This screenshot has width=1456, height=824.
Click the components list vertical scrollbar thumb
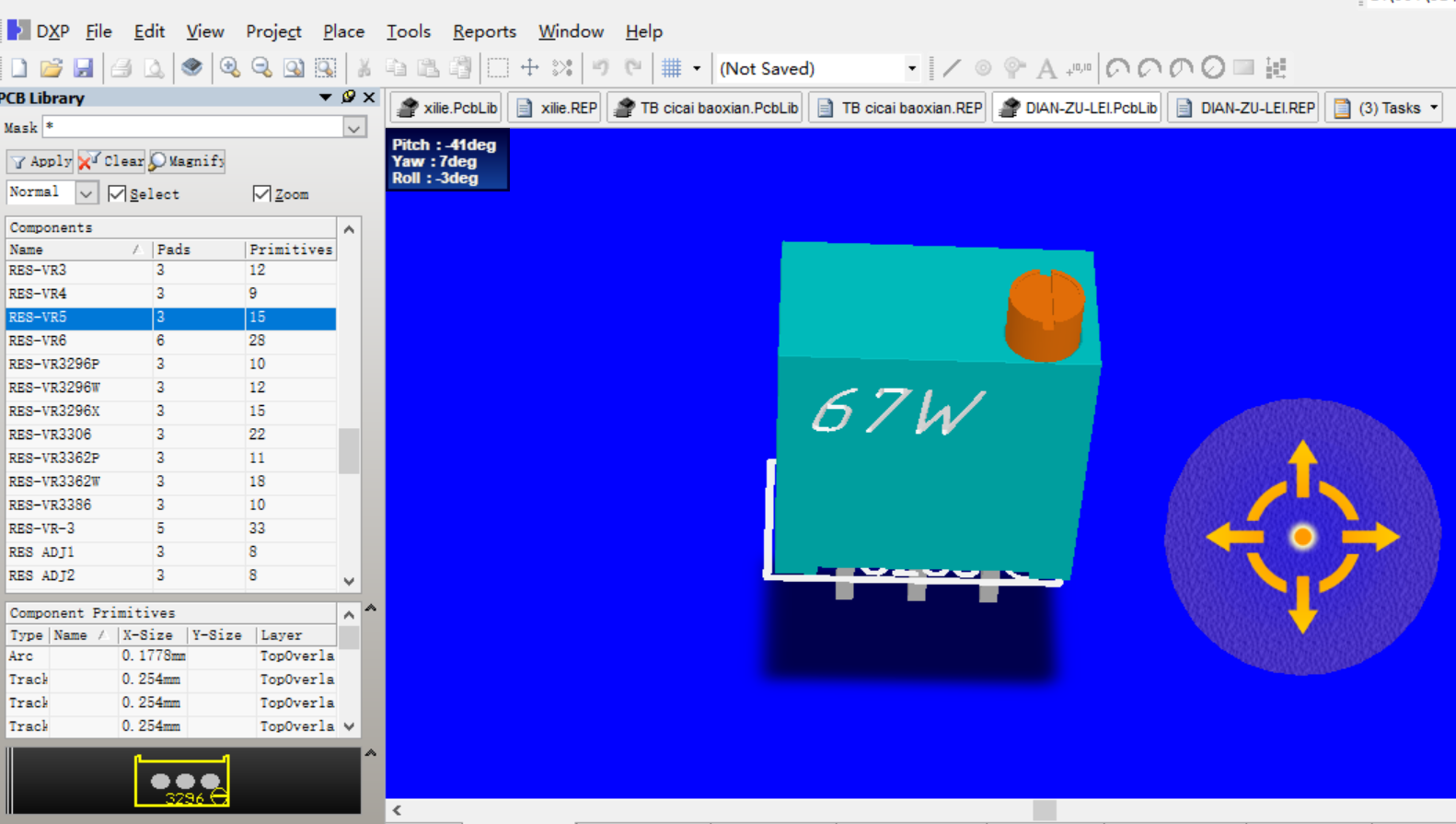(x=349, y=451)
